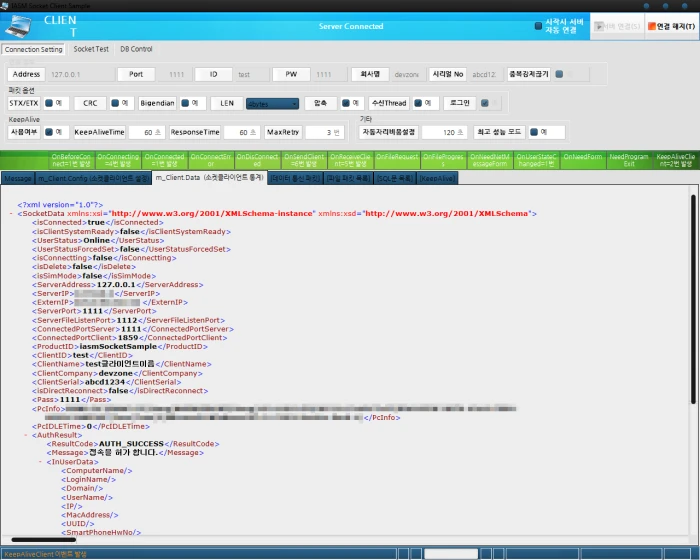Click the OnBeforeConnect event indicator

71,160
